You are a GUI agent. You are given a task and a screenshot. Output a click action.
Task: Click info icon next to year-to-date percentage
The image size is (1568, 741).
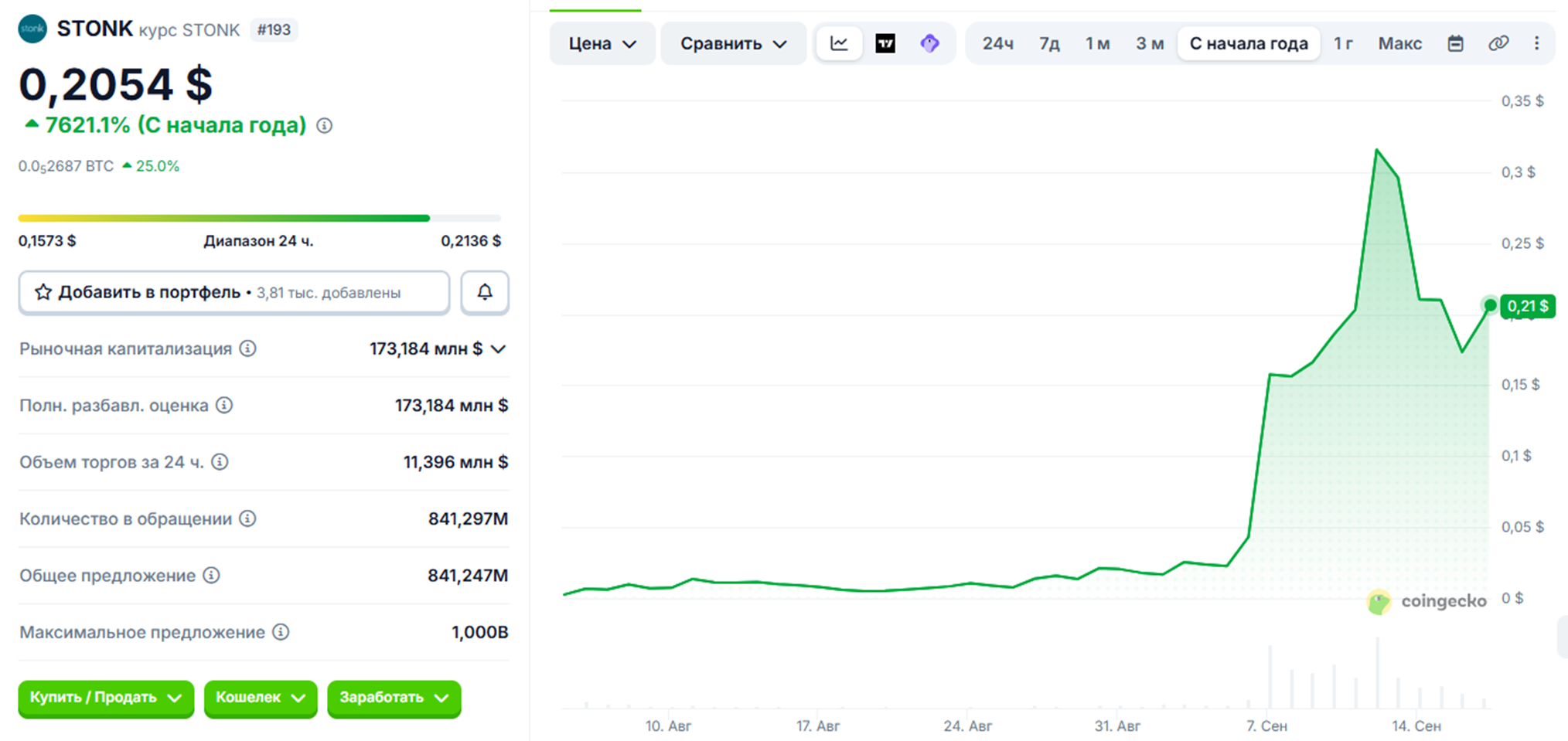325,125
